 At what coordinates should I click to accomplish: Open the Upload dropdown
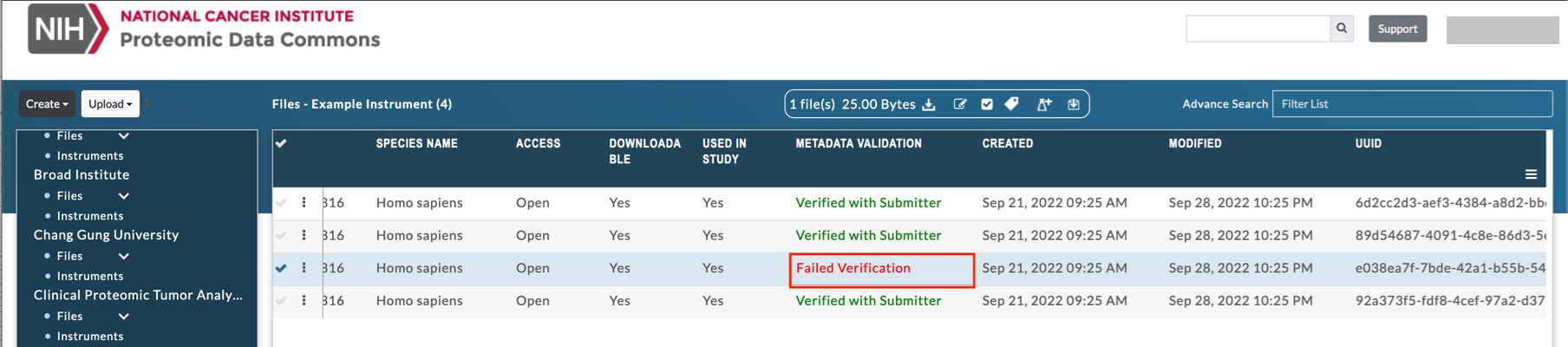click(110, 104)
